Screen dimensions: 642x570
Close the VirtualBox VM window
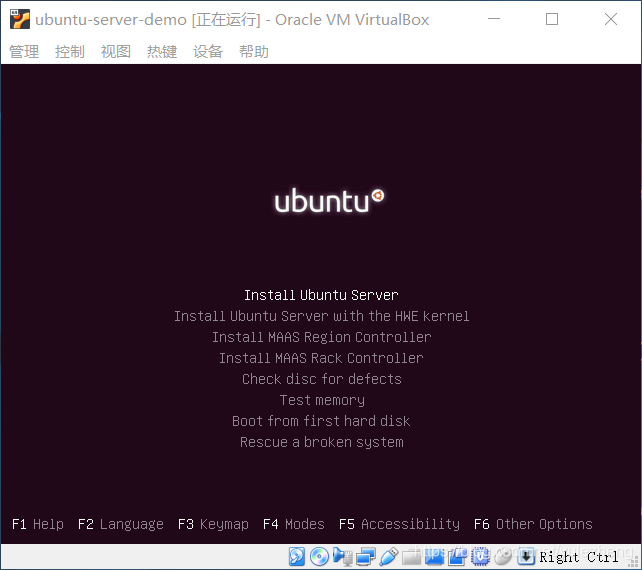coord(611,19)
